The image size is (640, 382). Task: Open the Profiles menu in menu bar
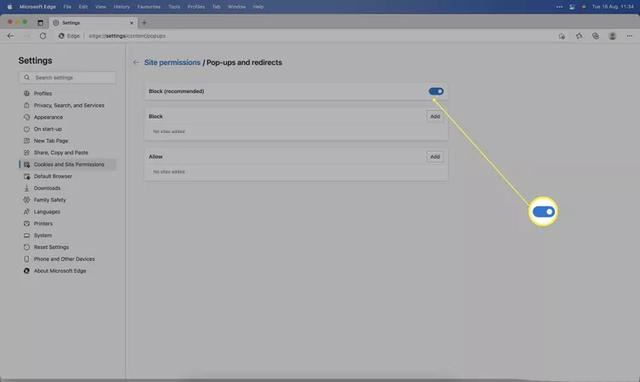click(196, 7)
